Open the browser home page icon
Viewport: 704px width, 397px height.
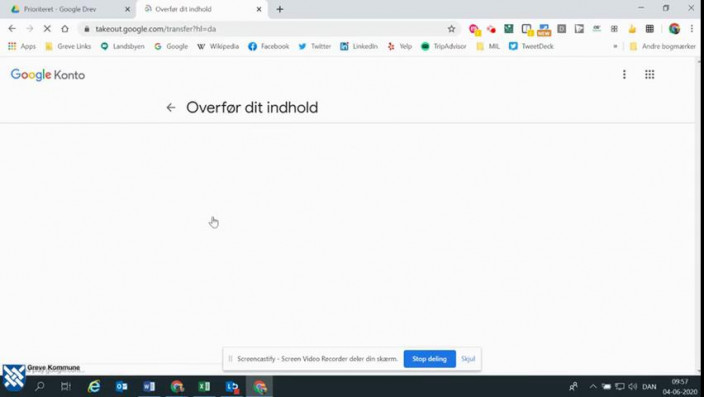tap(65, 29)
